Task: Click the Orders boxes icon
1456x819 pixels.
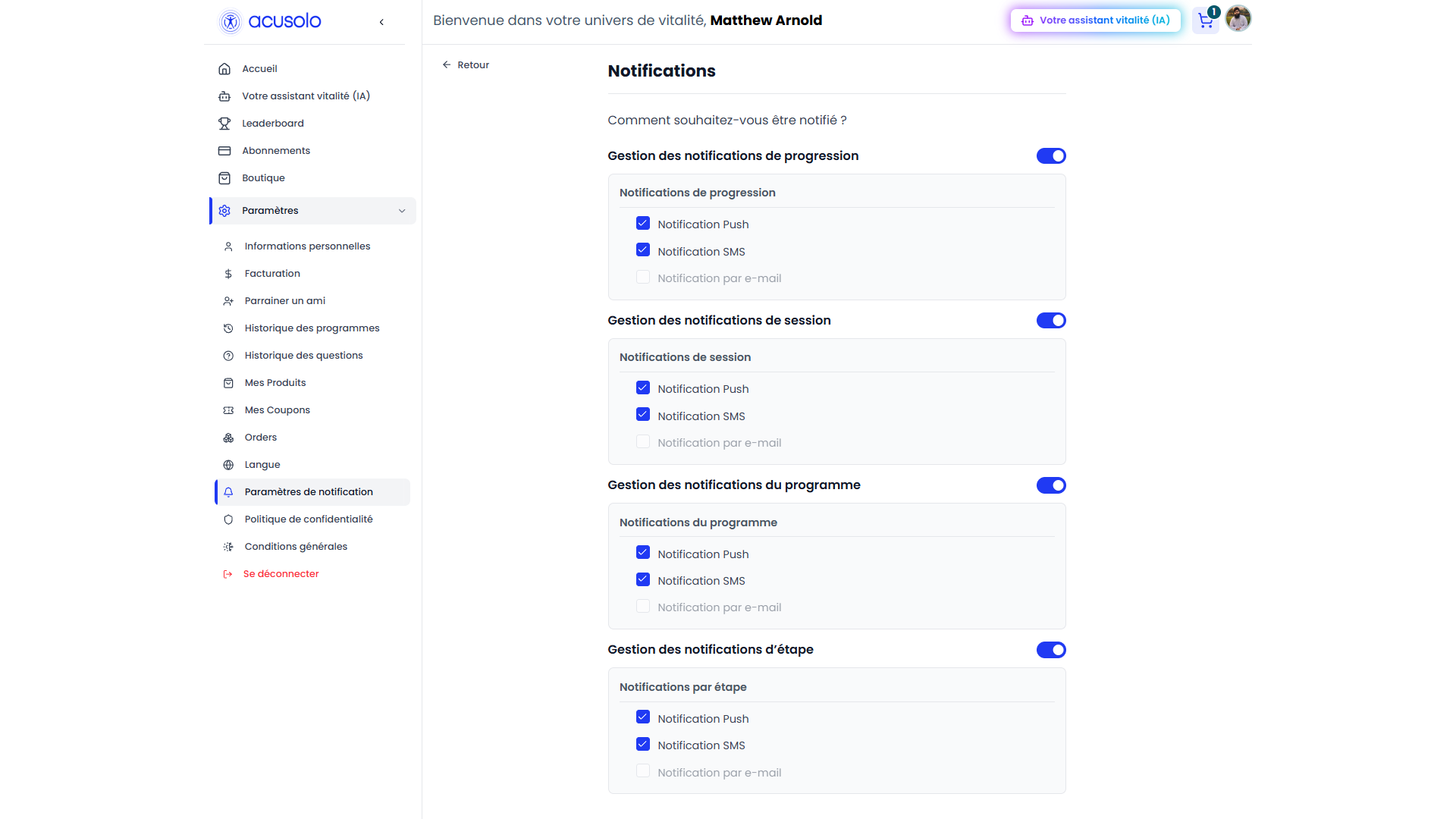Action: pos(228,438)
